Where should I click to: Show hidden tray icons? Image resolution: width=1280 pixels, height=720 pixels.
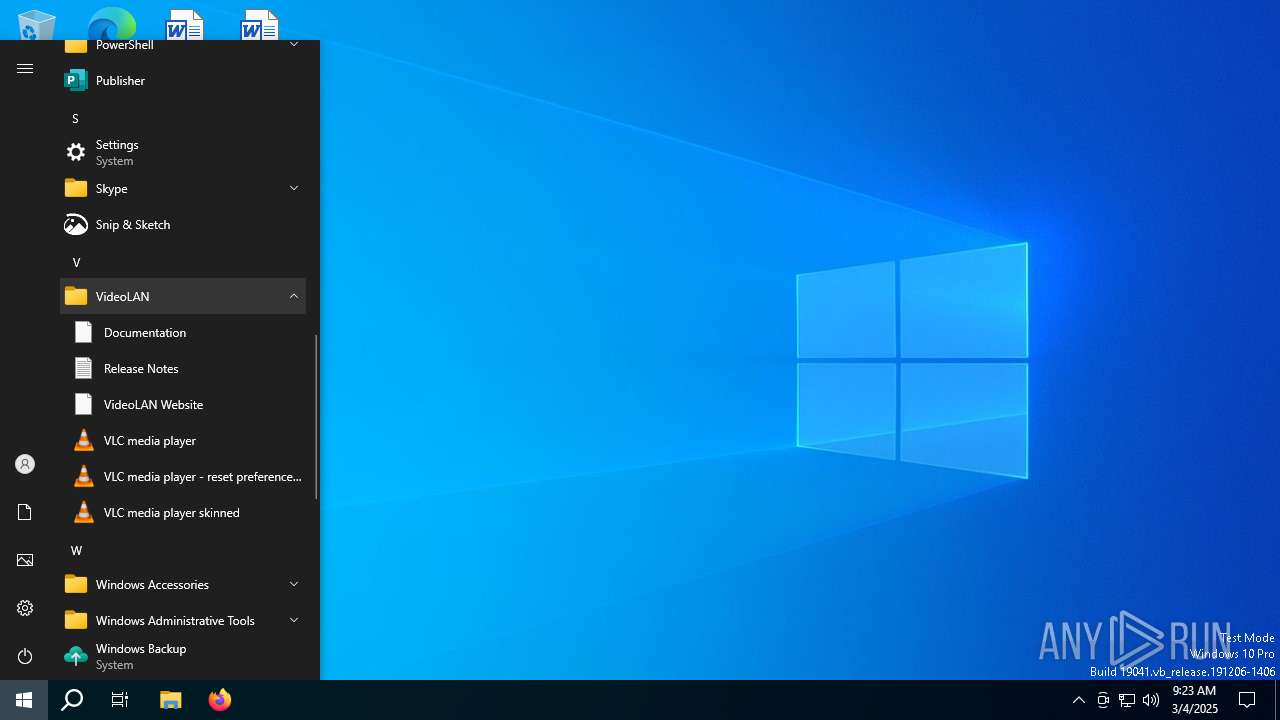coord(1078,700)
